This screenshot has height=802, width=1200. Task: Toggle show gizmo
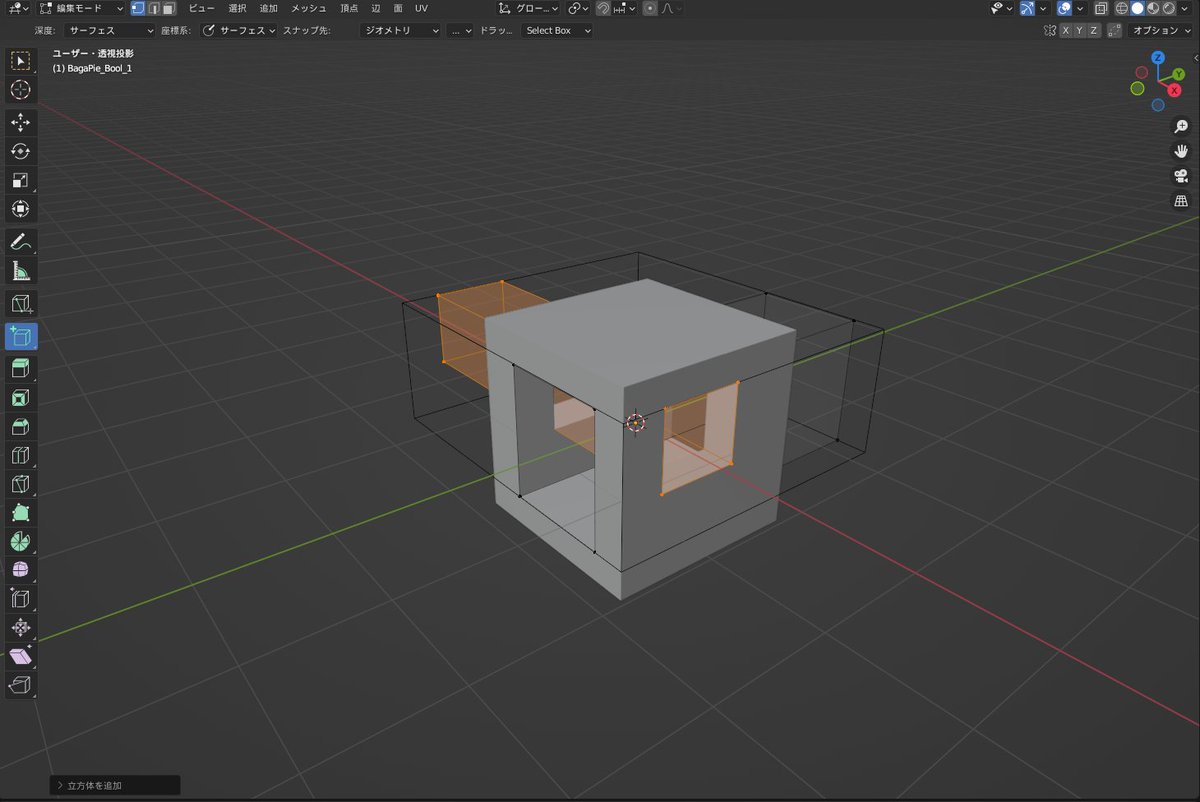1027,8
